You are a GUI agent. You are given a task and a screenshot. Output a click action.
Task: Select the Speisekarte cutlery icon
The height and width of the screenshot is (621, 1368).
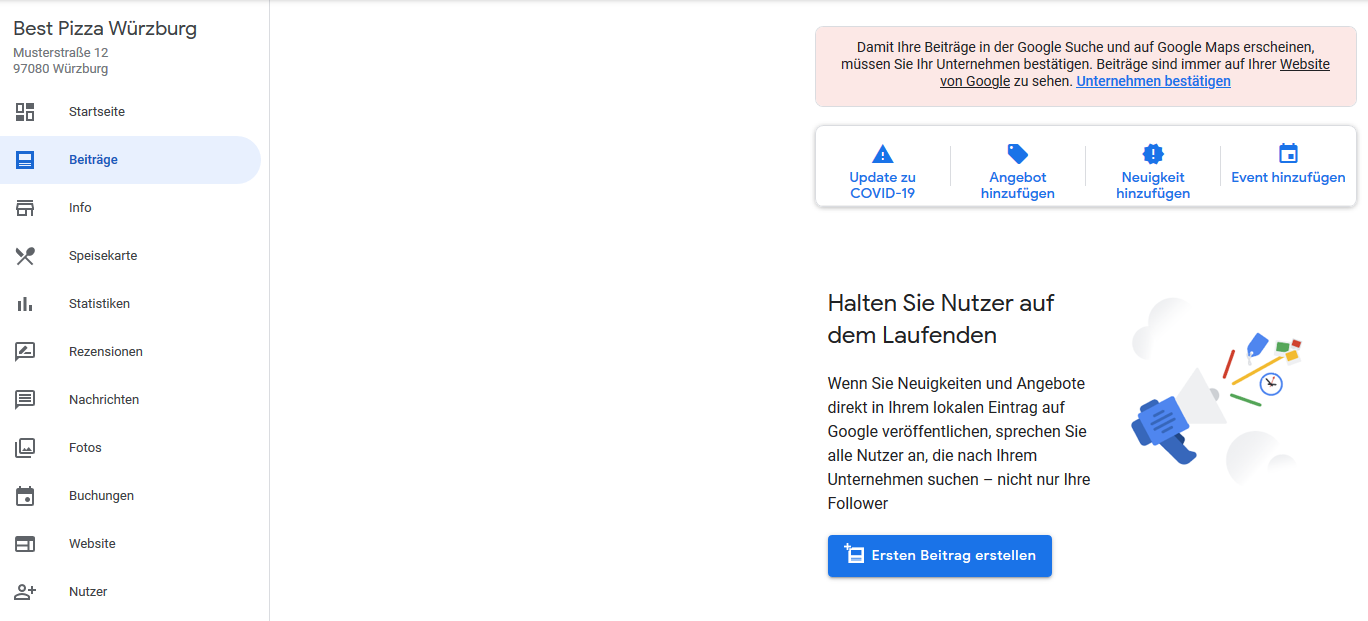(x=25, y=256)
